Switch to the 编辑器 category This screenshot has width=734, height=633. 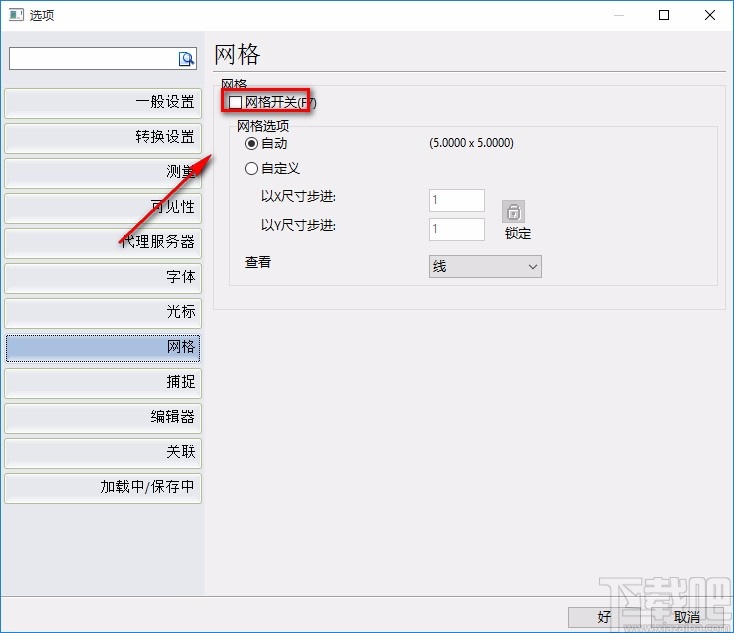(x=103, y=417)
